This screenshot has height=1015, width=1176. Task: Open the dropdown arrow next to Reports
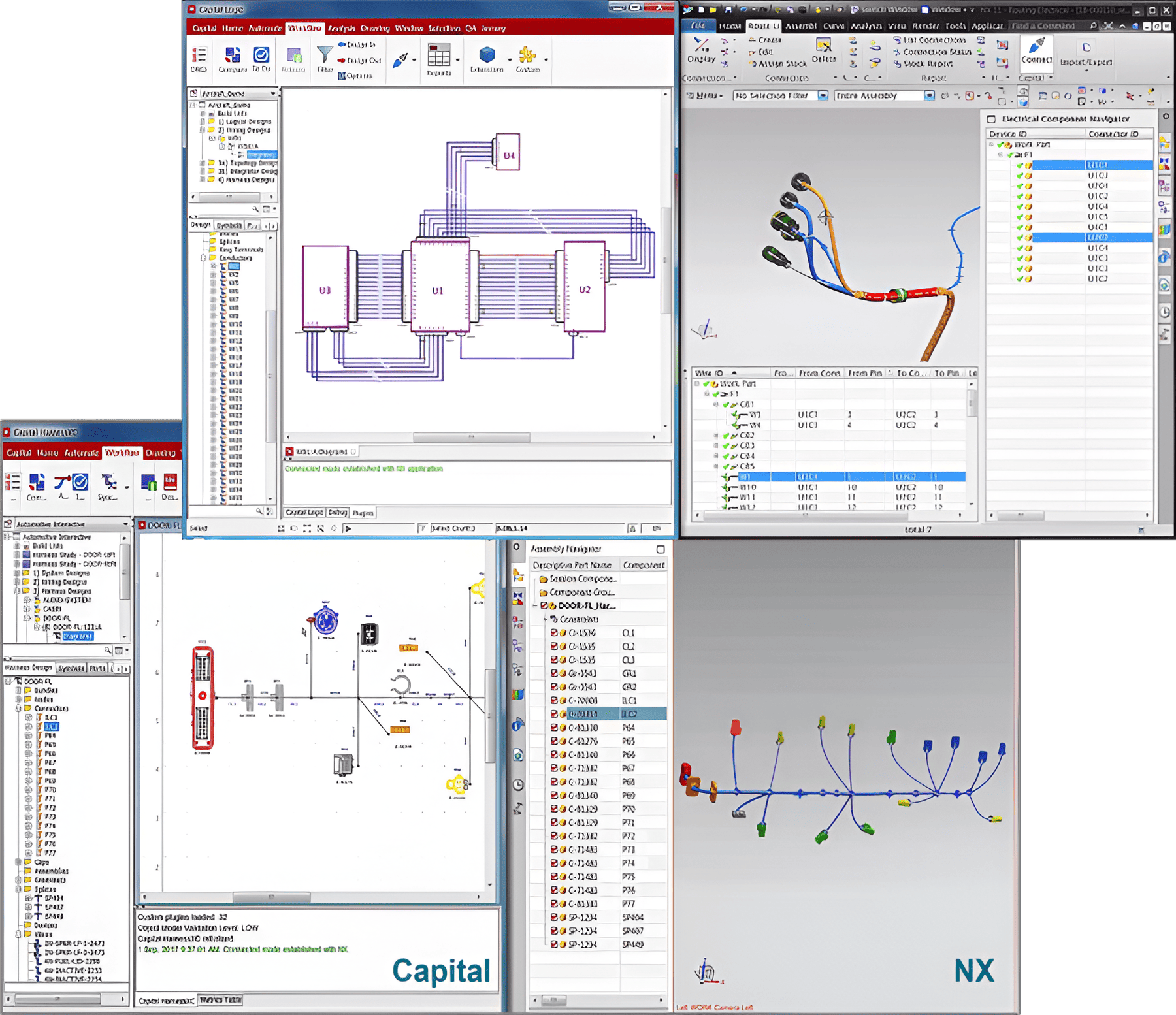point(457,59)
